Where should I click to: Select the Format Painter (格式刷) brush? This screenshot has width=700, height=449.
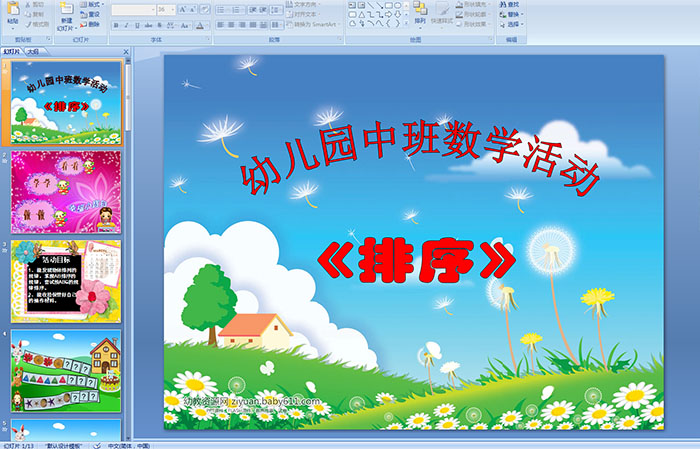[28, 24]
